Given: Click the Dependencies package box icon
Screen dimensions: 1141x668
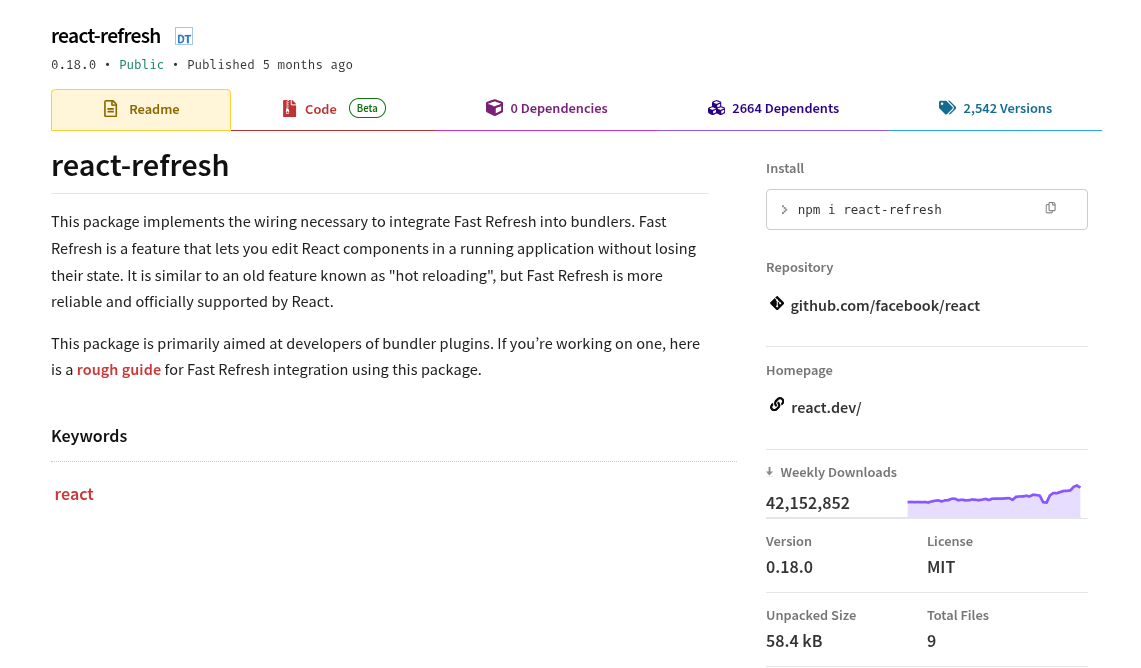Looking at the screenshot, I should click(495, 107).
